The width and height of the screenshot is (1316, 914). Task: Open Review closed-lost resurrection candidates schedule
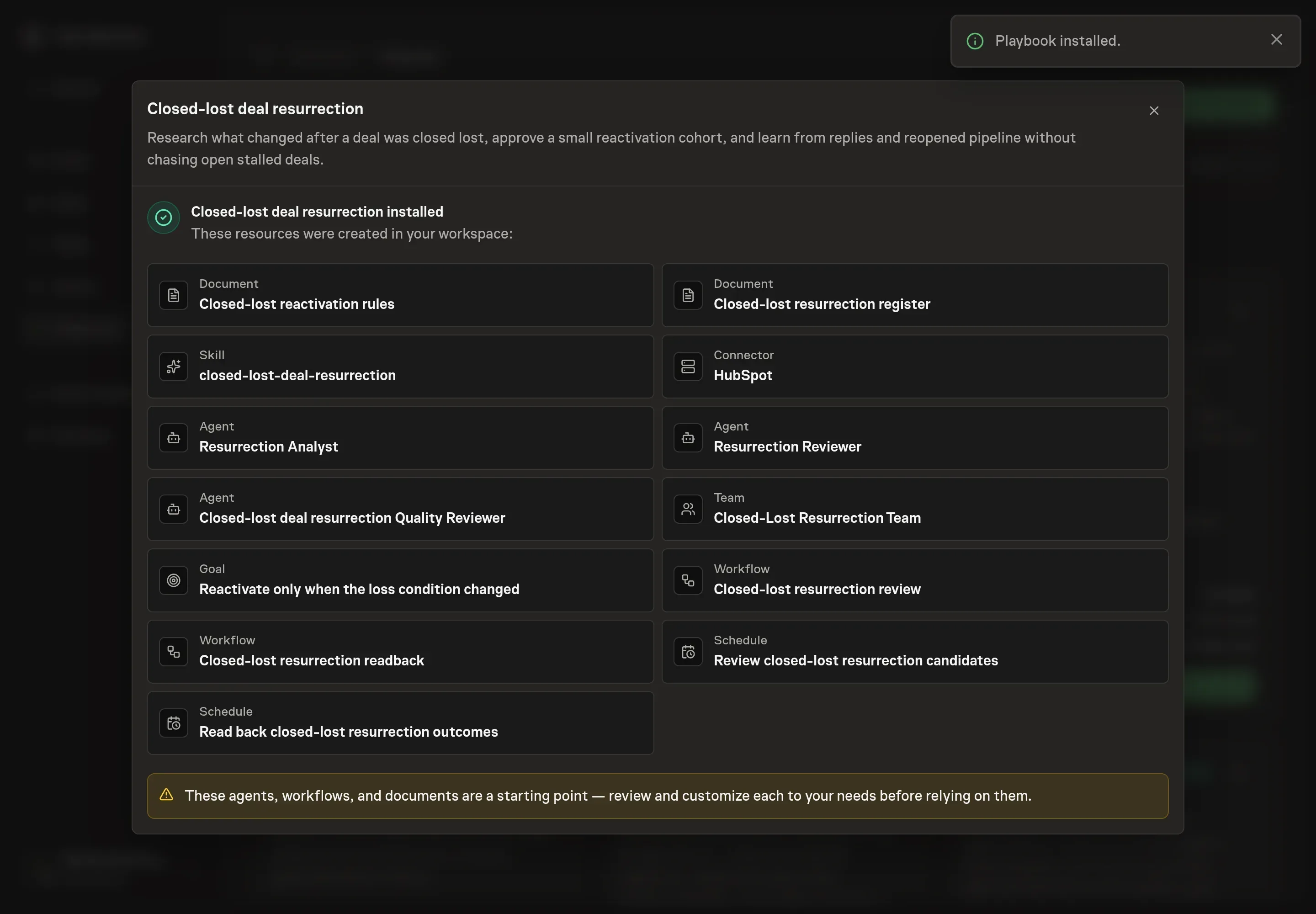pyautogui.click(x=914, y=652)
